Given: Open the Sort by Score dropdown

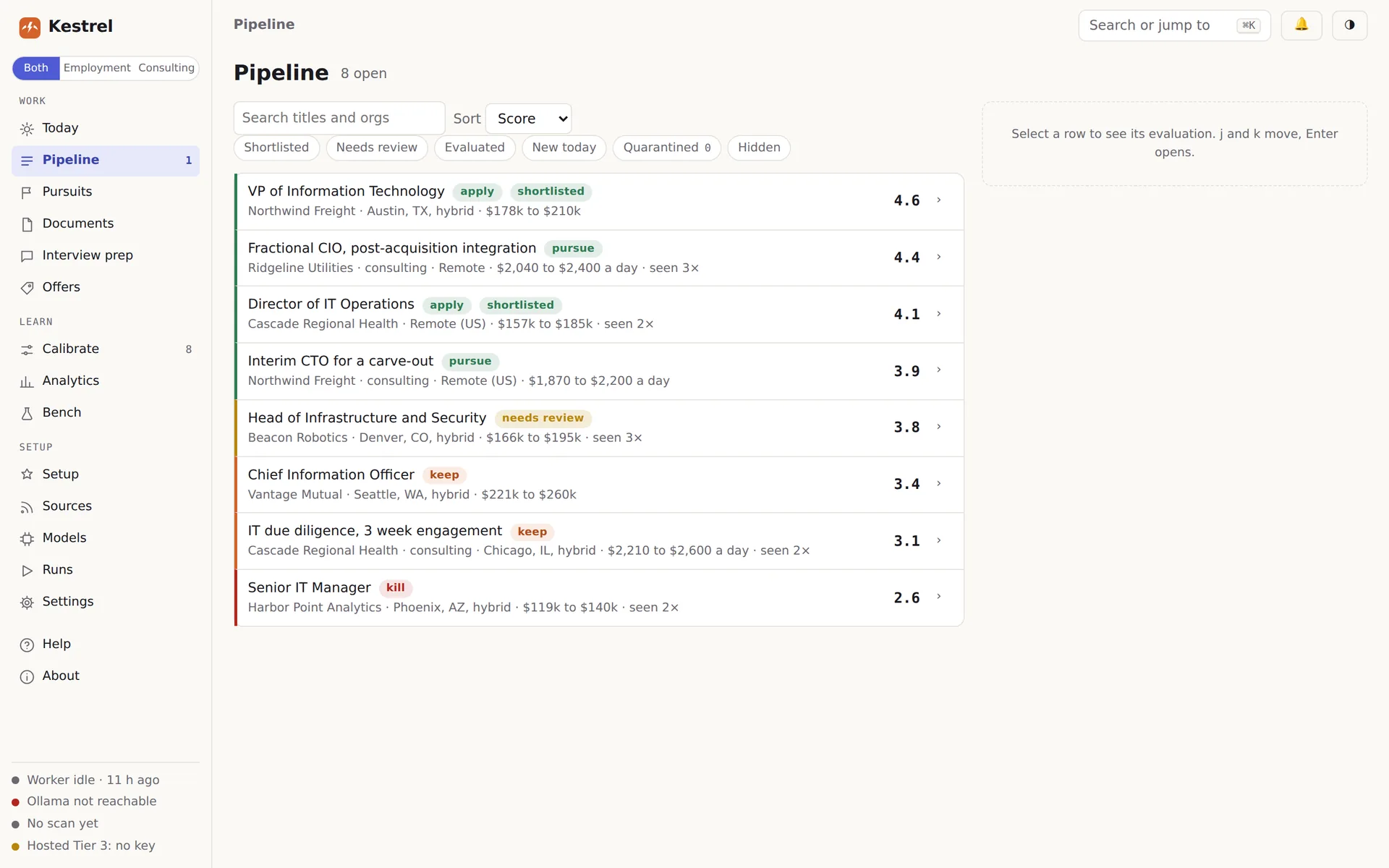Looking at the screenshot, I should [529, 119].
